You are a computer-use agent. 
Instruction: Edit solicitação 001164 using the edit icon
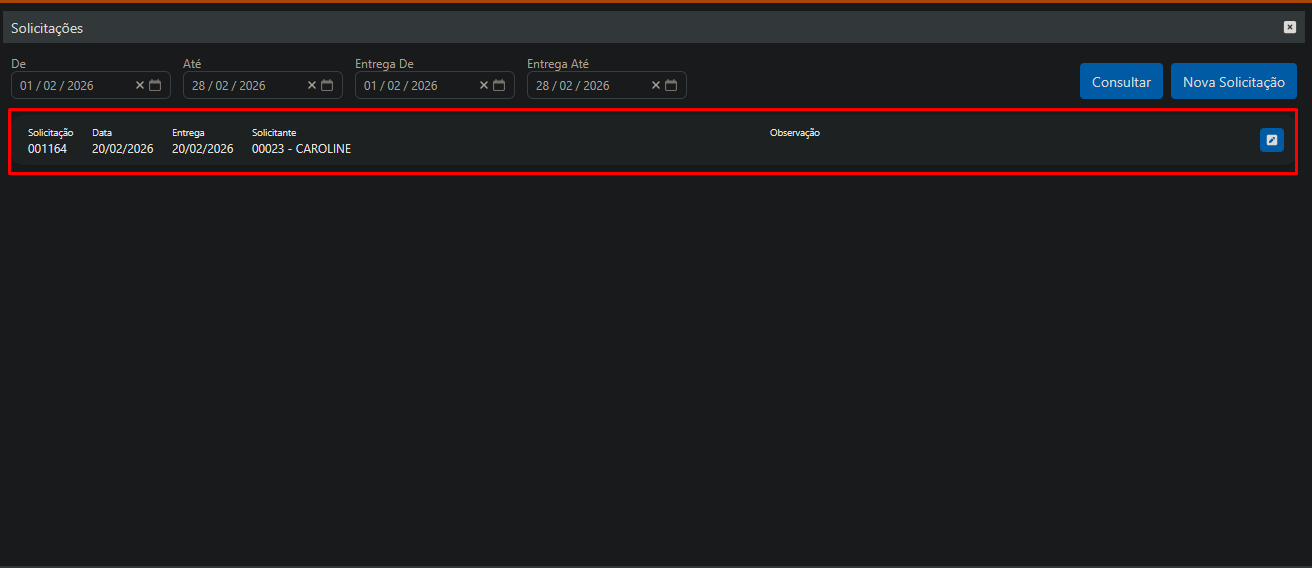tap(1271, 140)
